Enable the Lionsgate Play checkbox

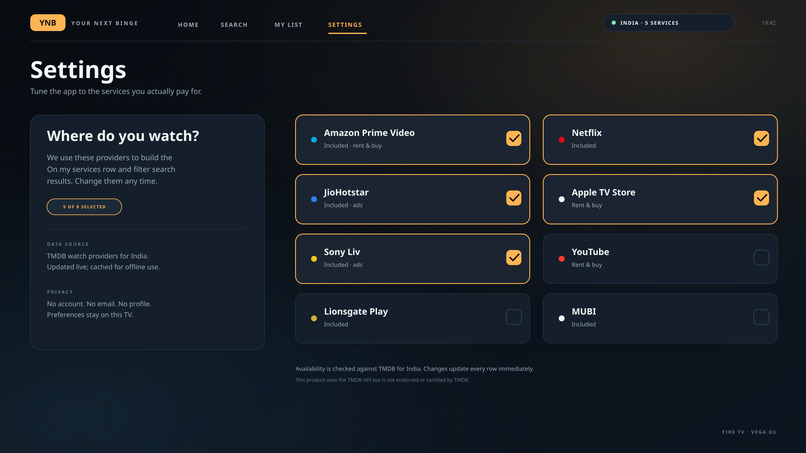[514, 317]
